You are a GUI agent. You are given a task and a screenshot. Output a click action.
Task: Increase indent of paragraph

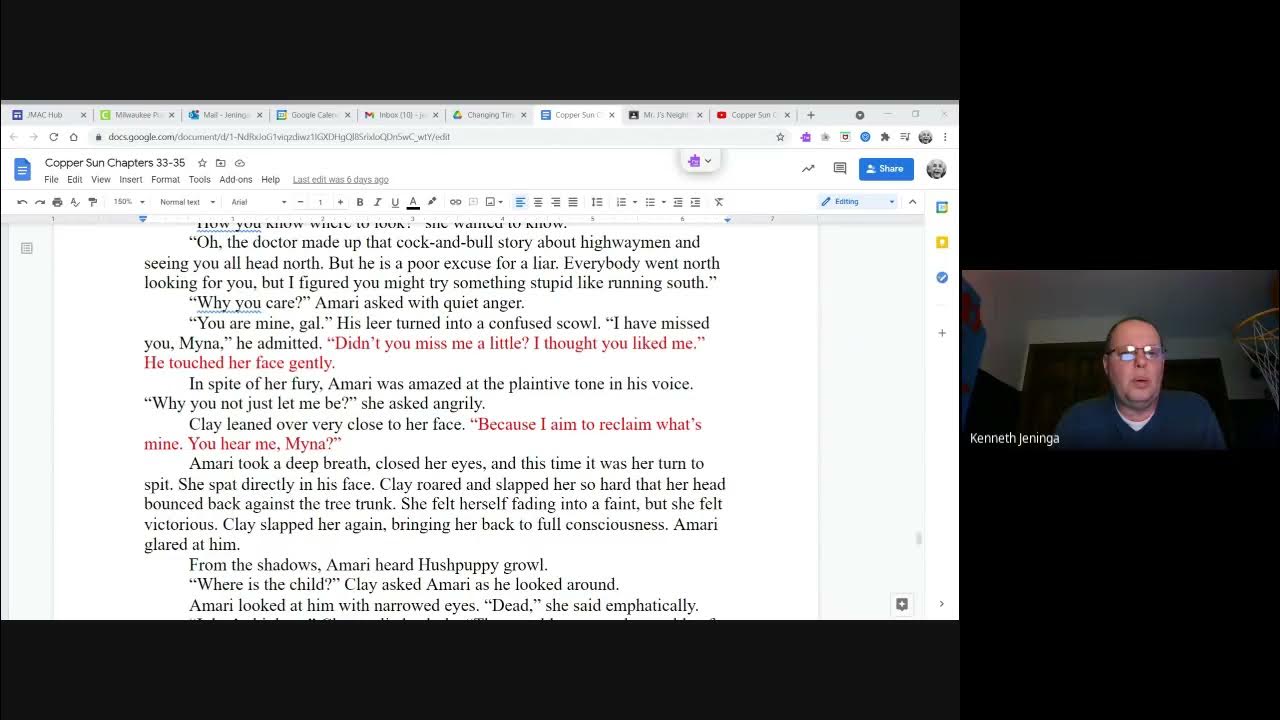[x=695, y=202]
